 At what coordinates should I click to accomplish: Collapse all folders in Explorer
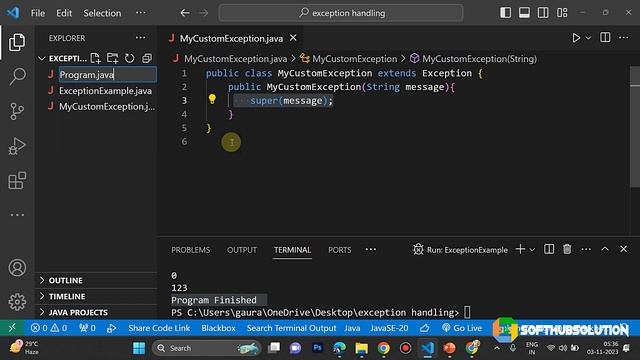(147, 58)
